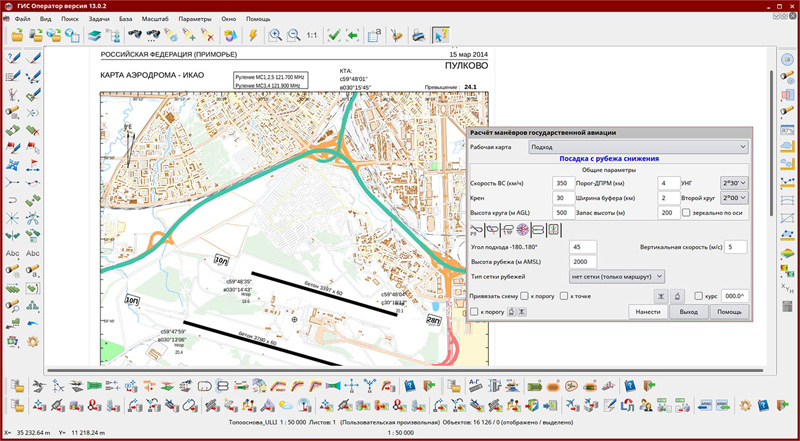Click the pointer with question mark icon

click(440, 35)
